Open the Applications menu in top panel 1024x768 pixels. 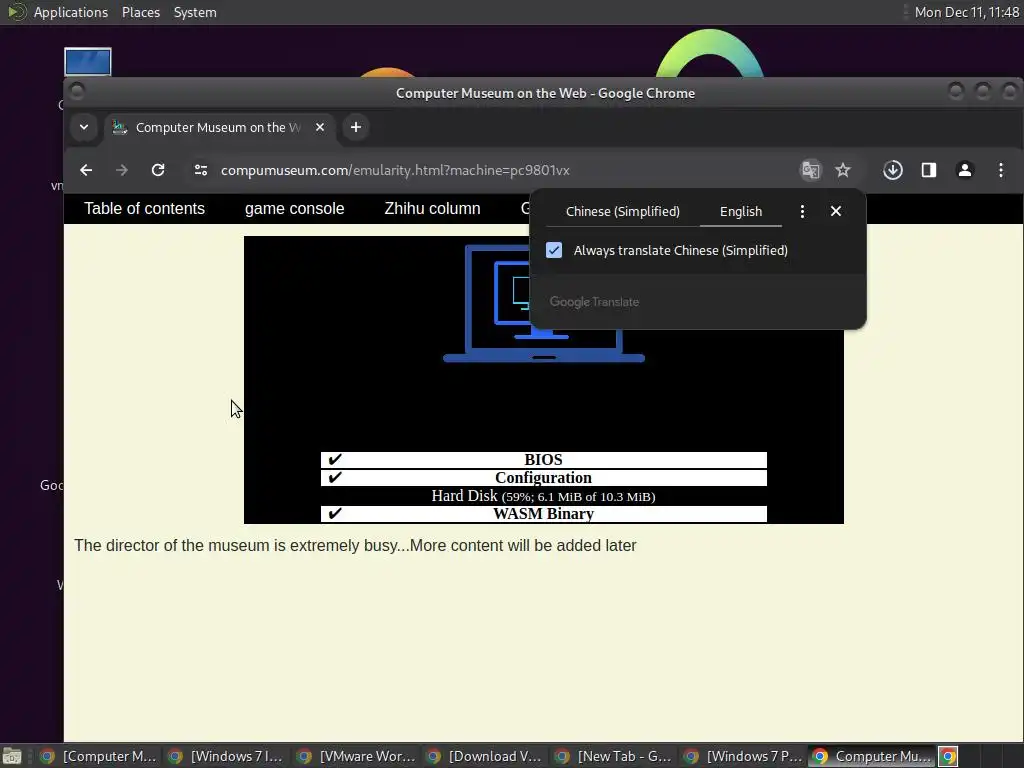coord(71,12)
